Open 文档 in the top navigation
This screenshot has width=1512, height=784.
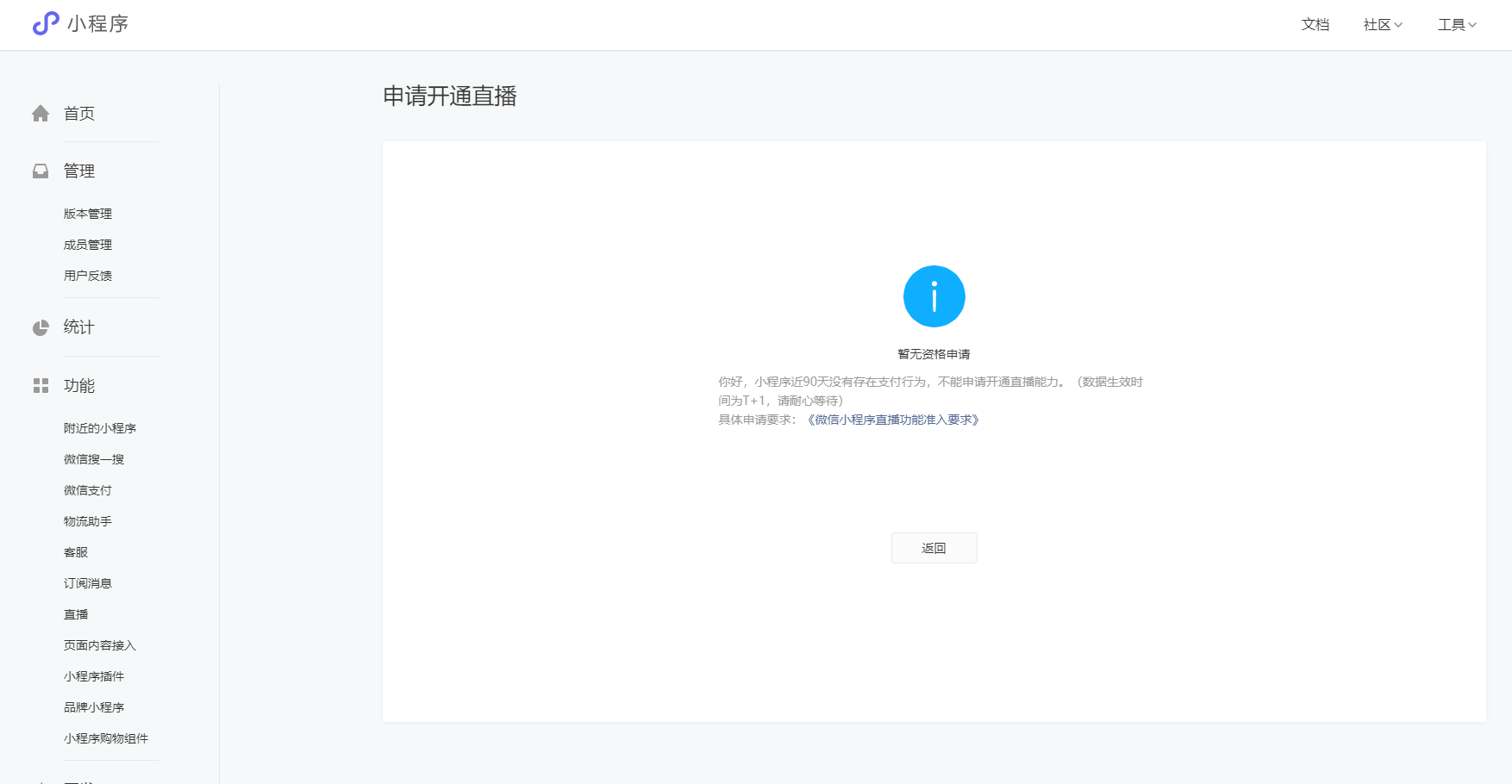pos(1315,25)
